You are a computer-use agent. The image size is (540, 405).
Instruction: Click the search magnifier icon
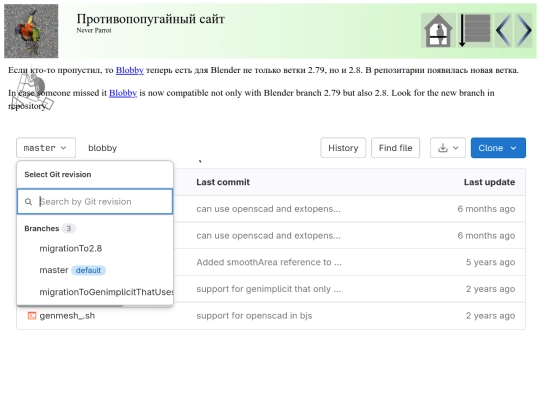pyautogui.click(x=29, y=202)
